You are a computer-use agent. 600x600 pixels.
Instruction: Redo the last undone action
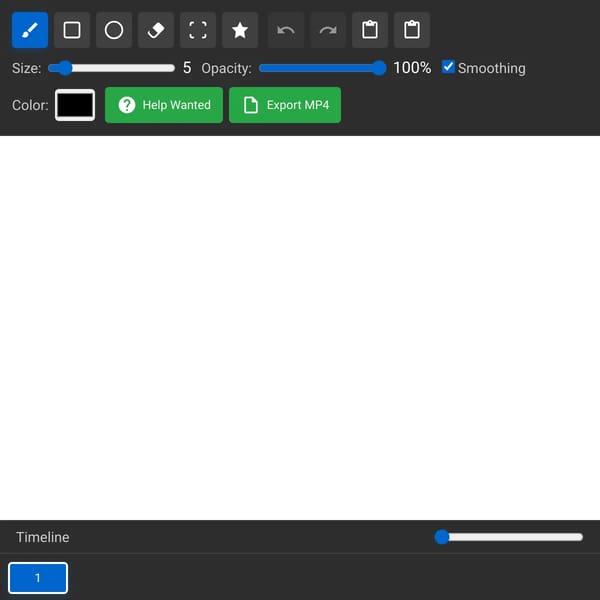[328, 30]
